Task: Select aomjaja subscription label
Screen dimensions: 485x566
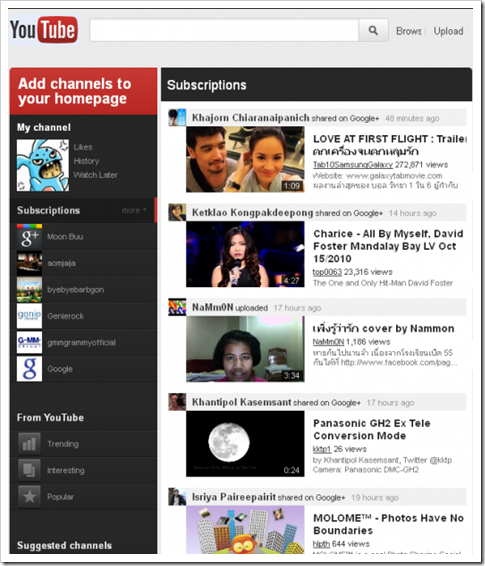Action: [61, 263]
